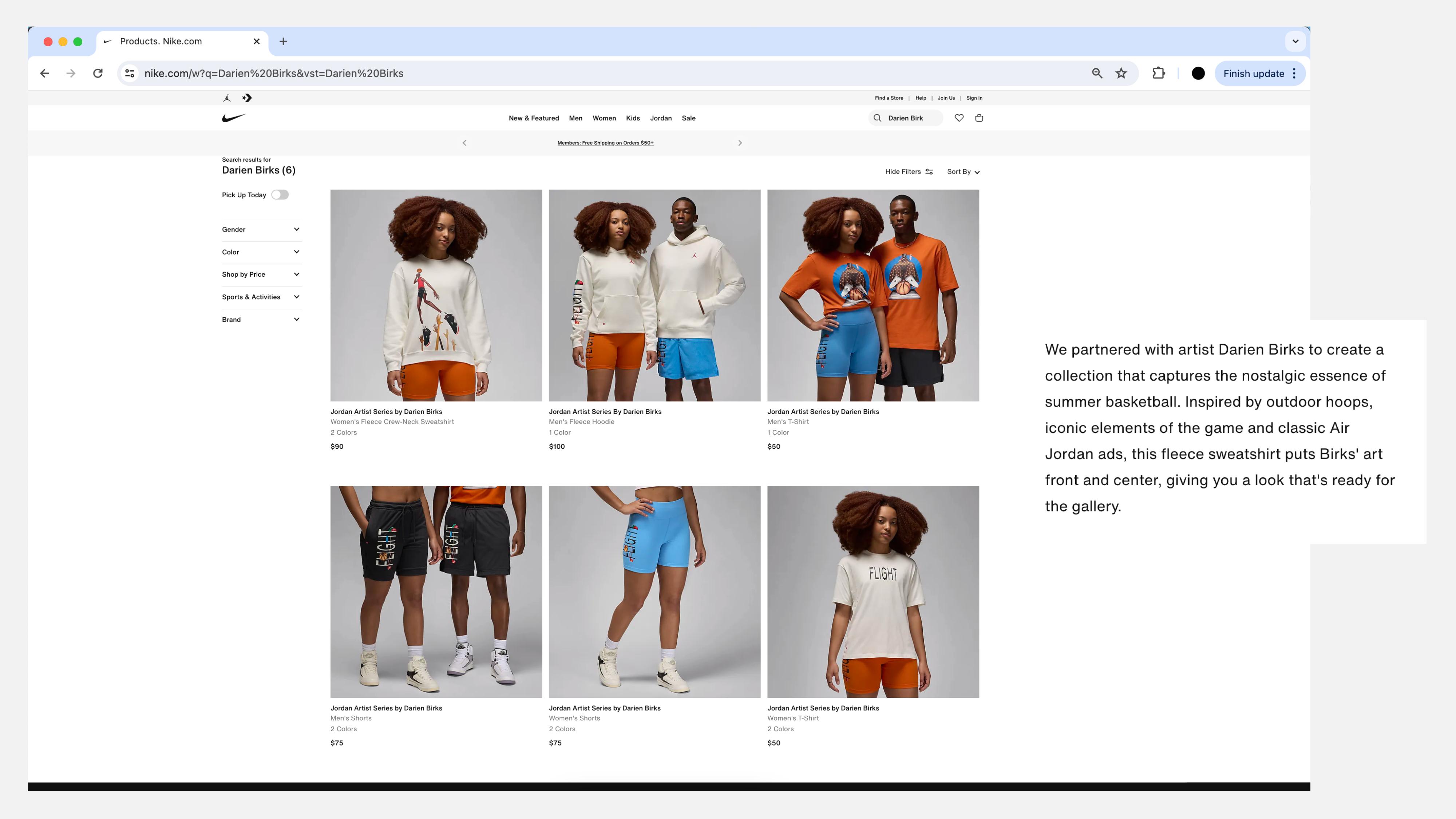Screen dimensions: 1456x819
Task: Click the browser address bar URL
Action: click(274, 74)
